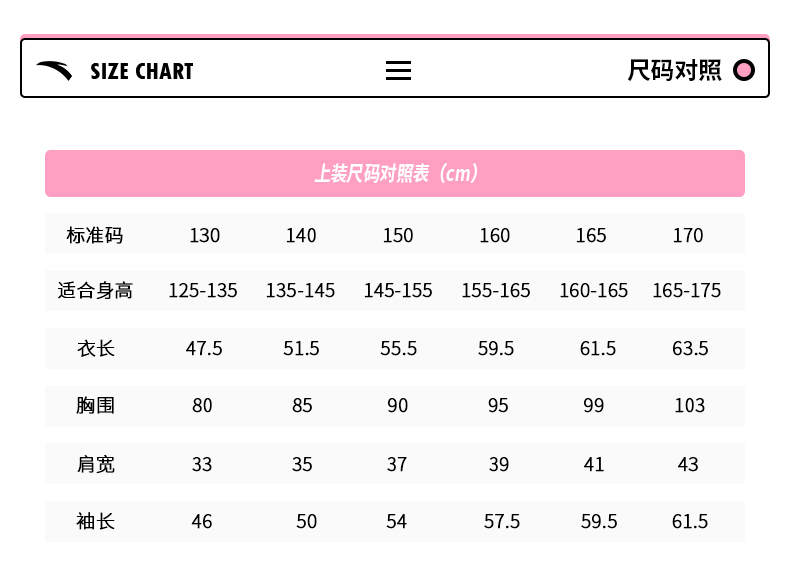Select size 170 column header
This screenshot has width=790, height=564.
click(x=688, y=235)
